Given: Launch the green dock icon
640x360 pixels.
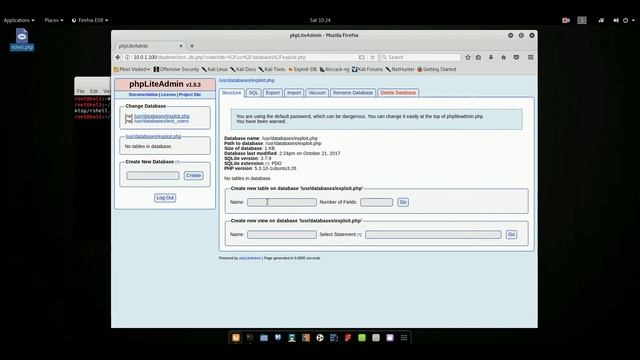Looking at the screenshot, I should [362, 338].
